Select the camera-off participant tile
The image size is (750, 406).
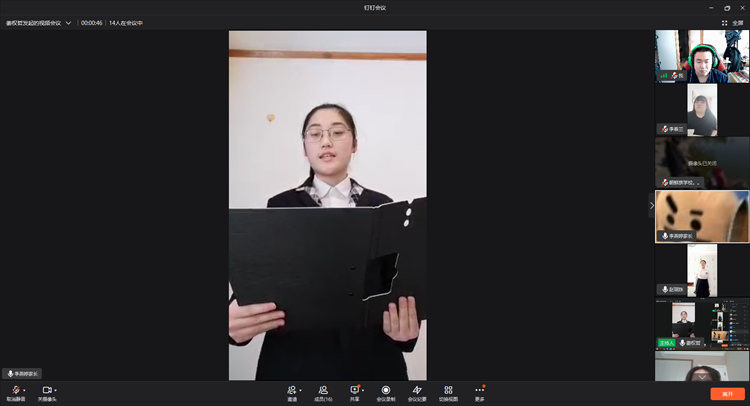coord(702,163)
